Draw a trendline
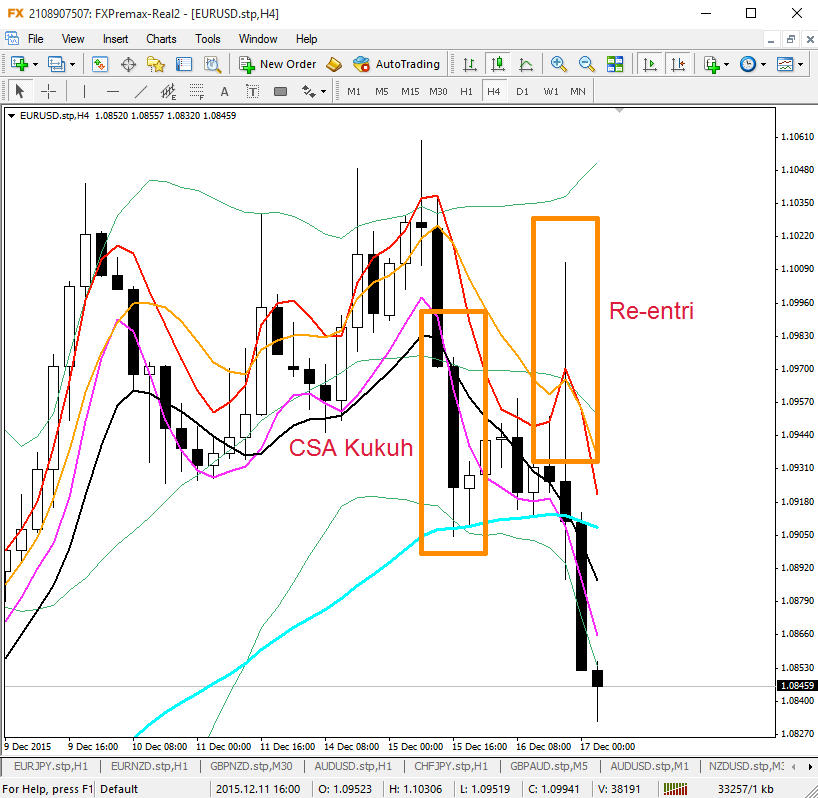The width and height of the screenshot is (818, 798). tap(140, 92)
